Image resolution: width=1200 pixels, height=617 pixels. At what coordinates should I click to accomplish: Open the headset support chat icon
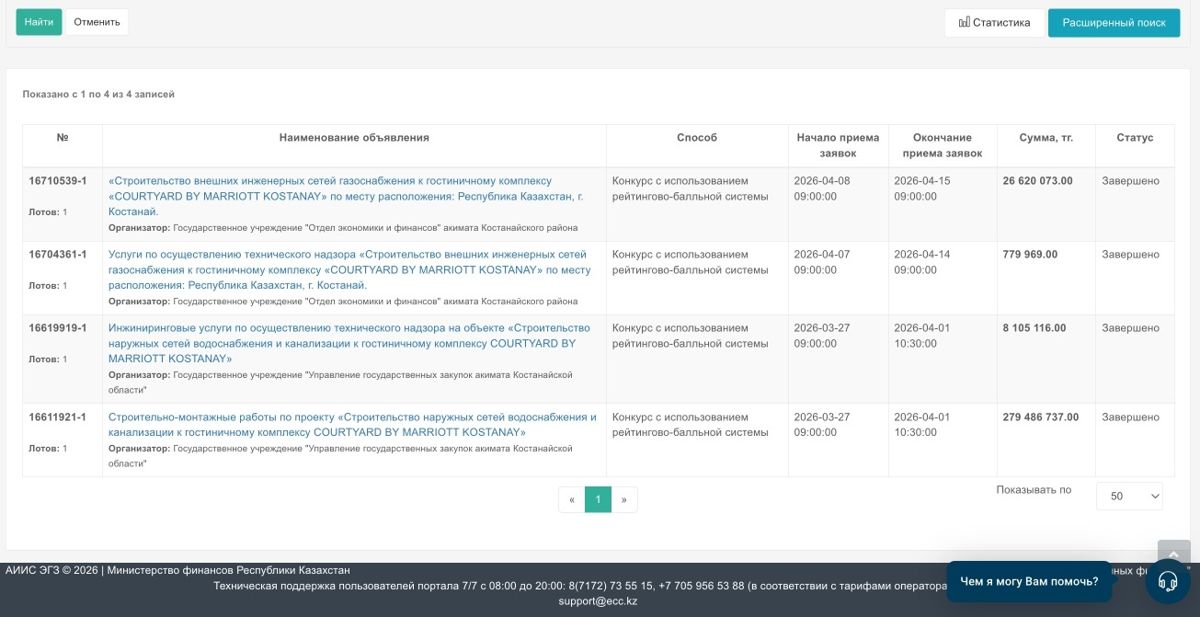1167,581
